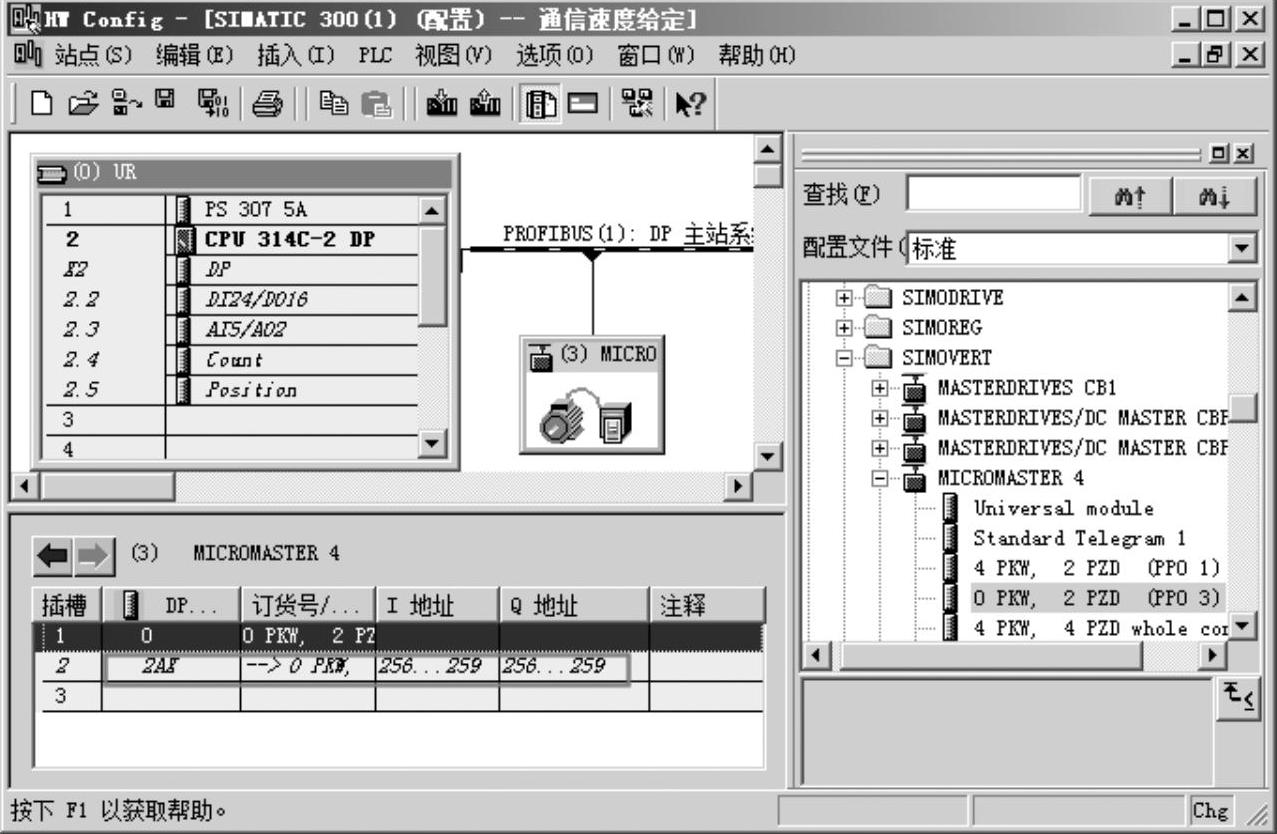Expand the SIMODRIVE folder

tap(845, 298)
